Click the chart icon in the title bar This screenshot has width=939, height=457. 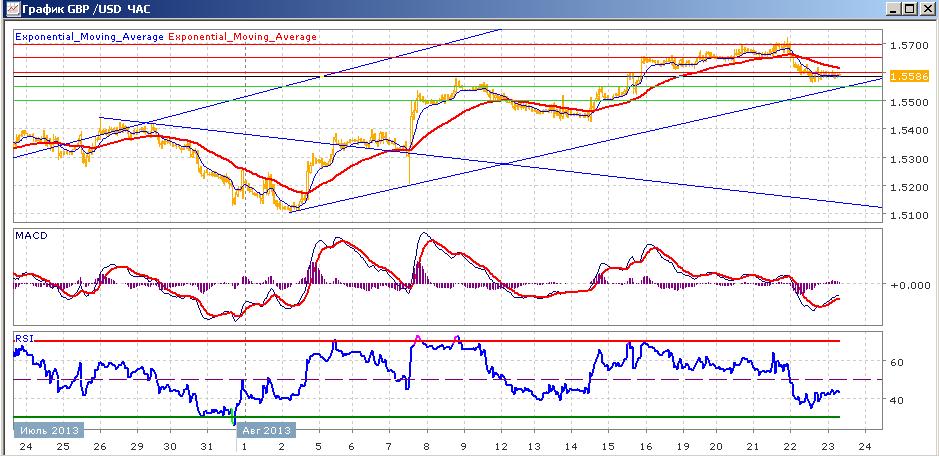coord(11,9)
